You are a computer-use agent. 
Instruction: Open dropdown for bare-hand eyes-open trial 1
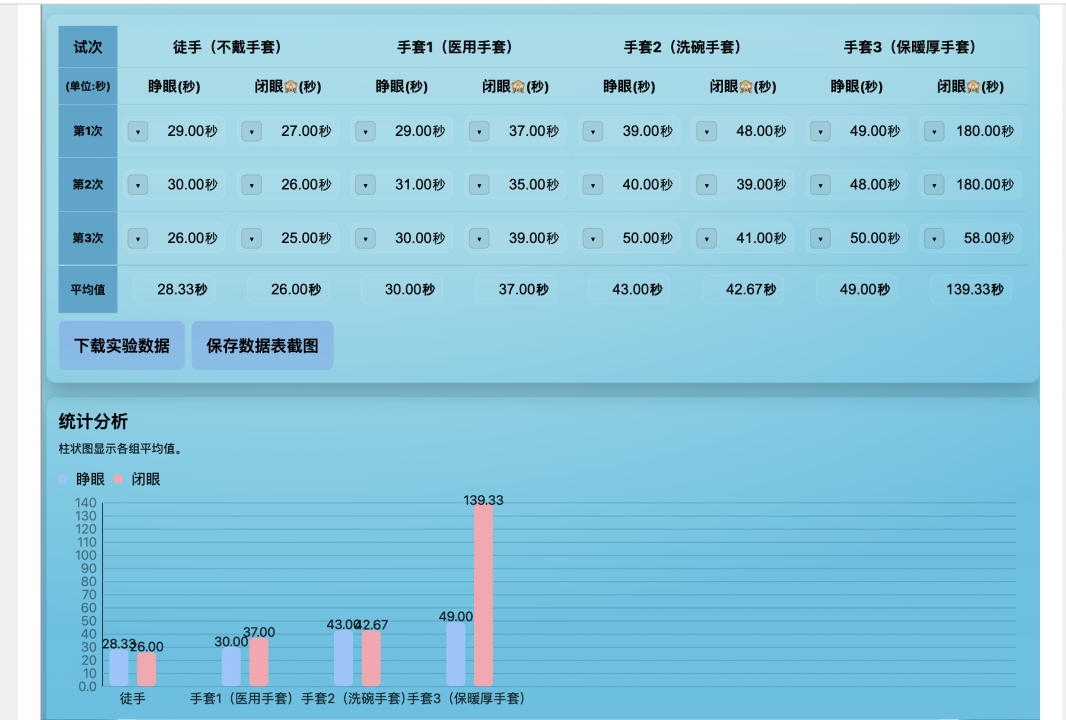point(138,131)
